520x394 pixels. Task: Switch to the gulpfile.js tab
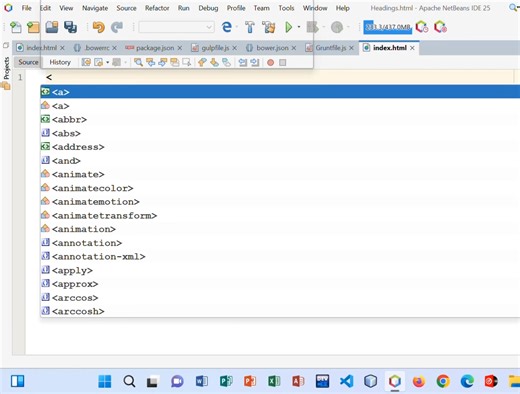pos(214,48)
